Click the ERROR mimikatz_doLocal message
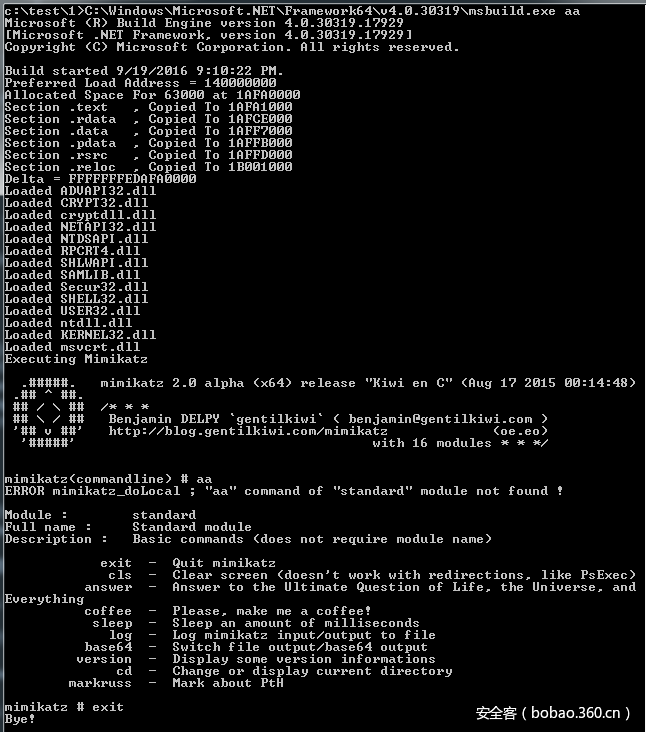The height and width of the screenshot is (732, 646). [x=284, y=491]
